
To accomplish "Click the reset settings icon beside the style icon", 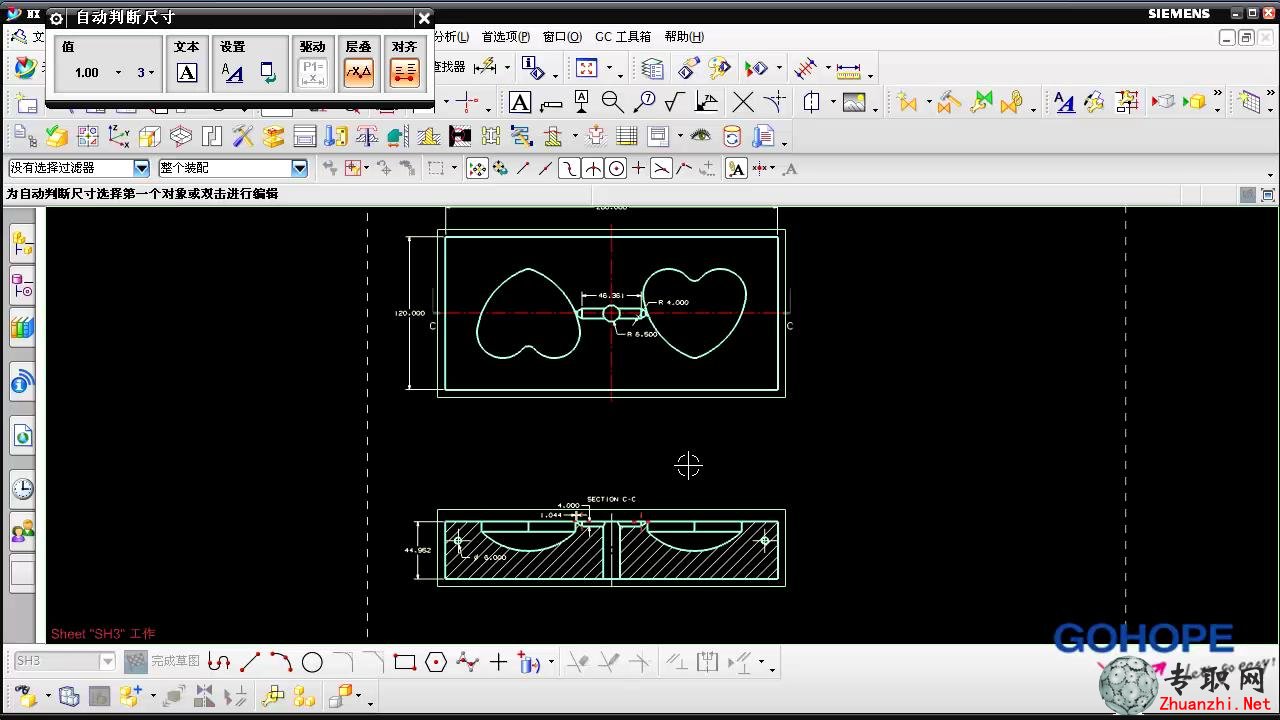I will click(x=268, y=72).
